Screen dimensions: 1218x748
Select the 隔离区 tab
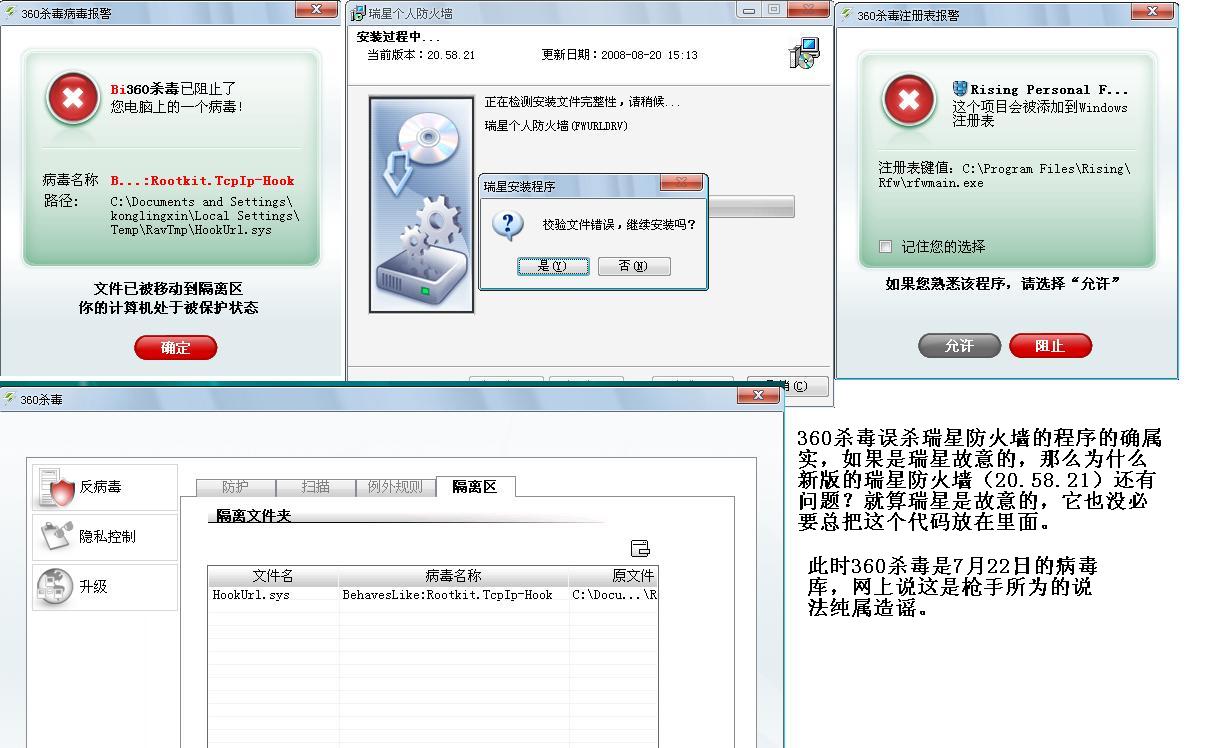tap(475, 487)
